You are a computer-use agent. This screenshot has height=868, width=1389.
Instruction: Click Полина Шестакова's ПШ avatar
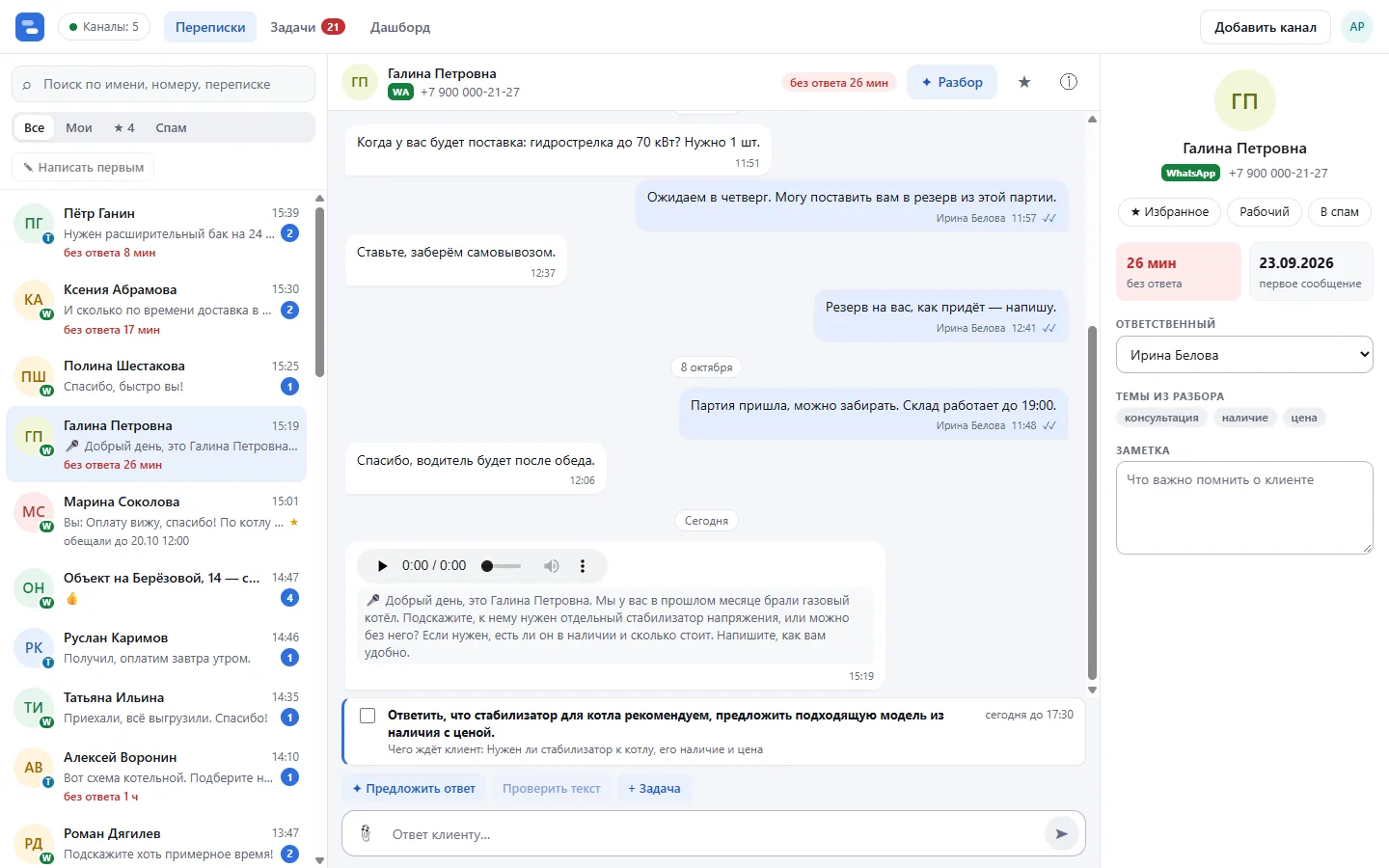(34, 376)
